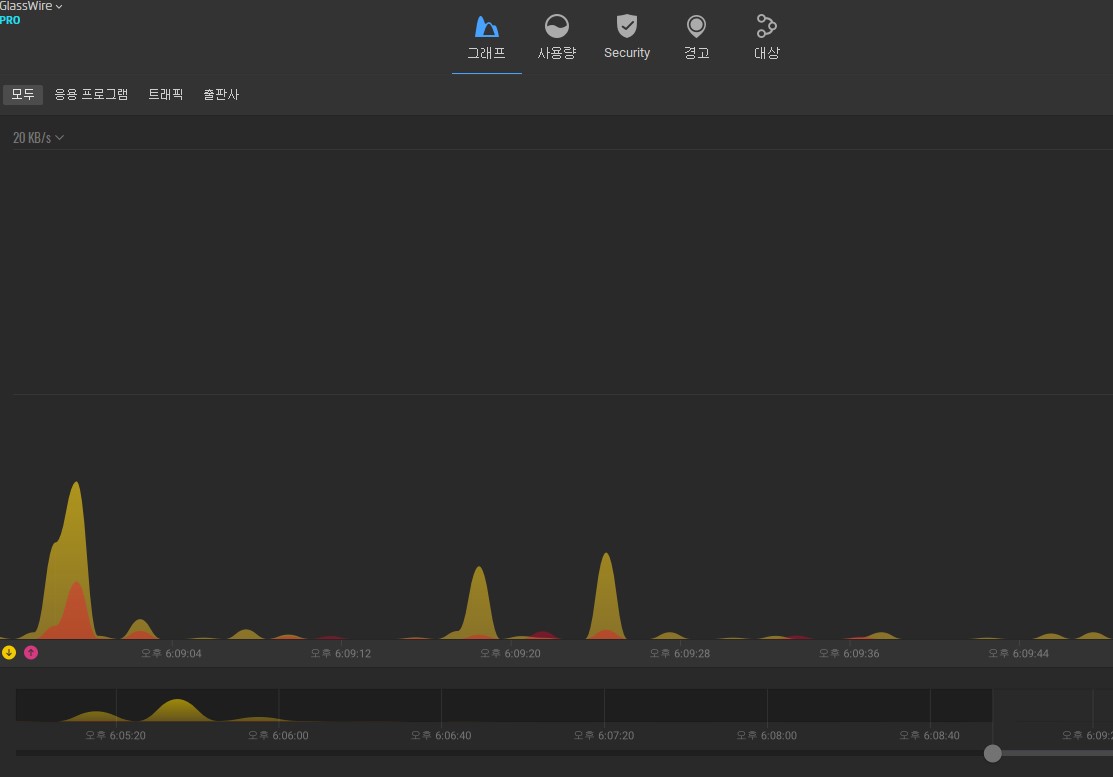1113x777 pixels.
Task: Click the timeline slider handle
Action: click(992, 754)
